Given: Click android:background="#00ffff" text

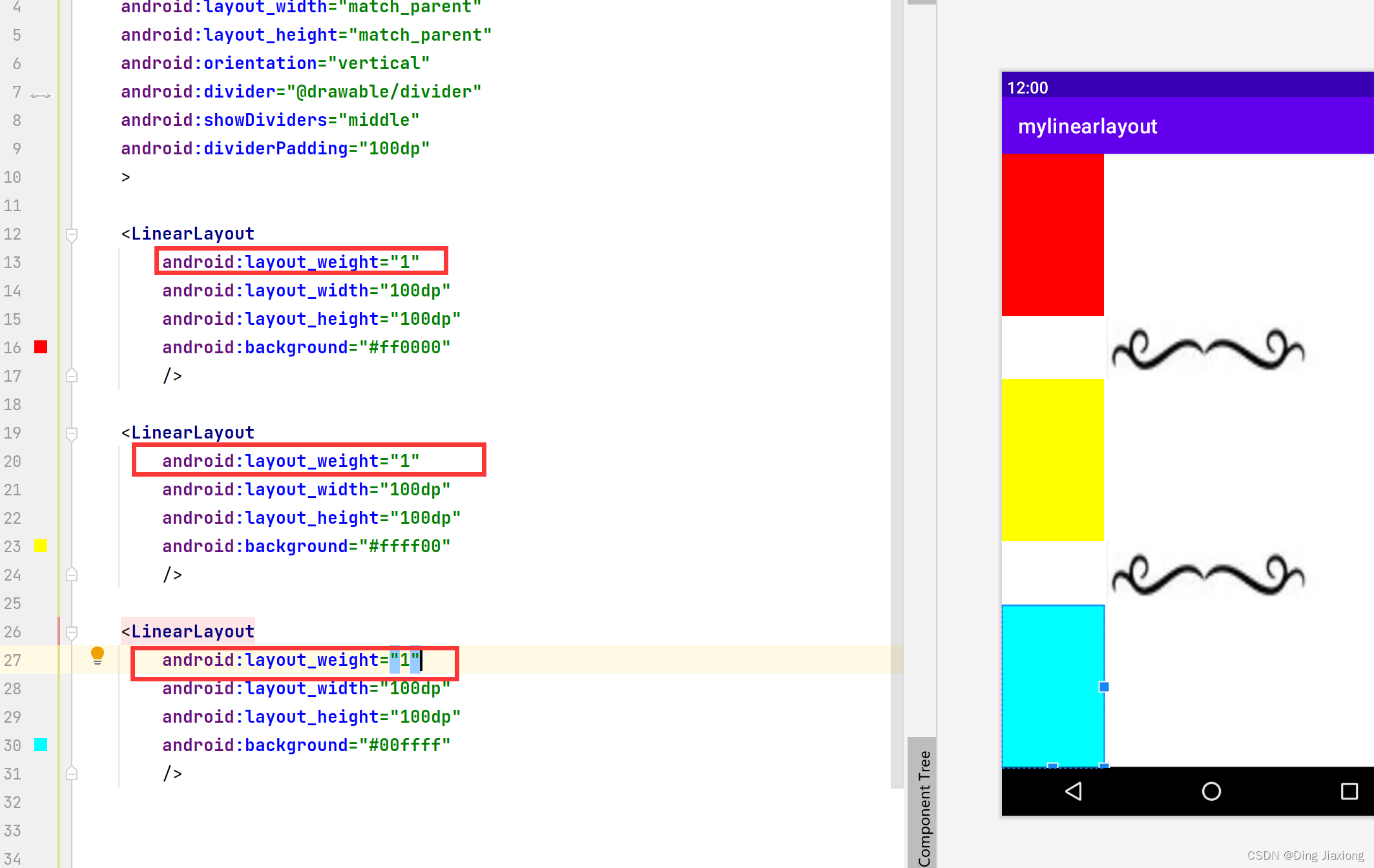Looking at the screenshot, I should [306, 745].
